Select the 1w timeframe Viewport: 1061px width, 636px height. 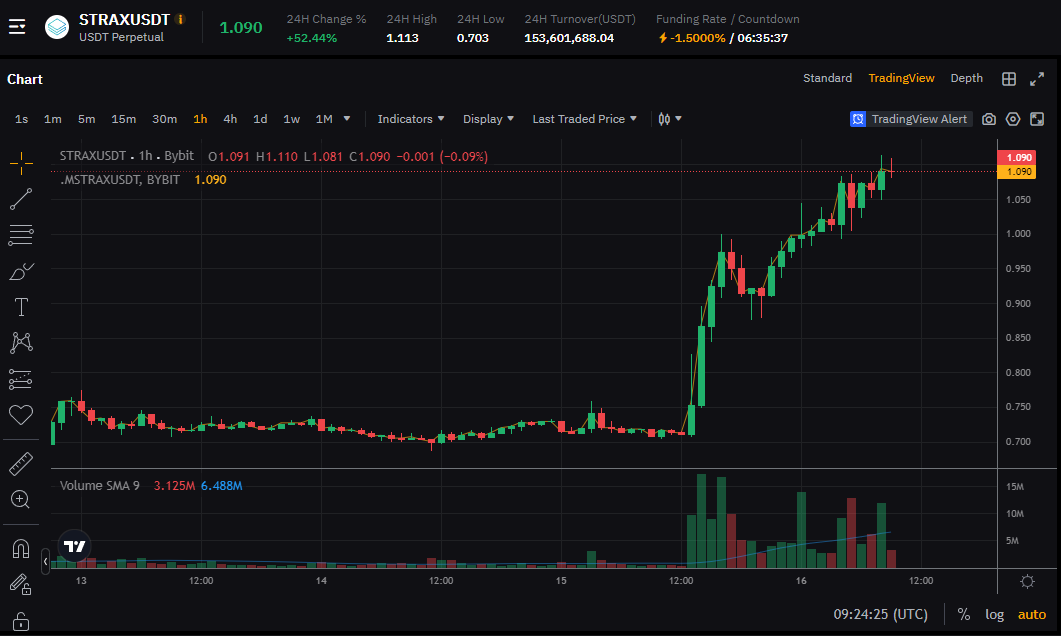[292, 119]
